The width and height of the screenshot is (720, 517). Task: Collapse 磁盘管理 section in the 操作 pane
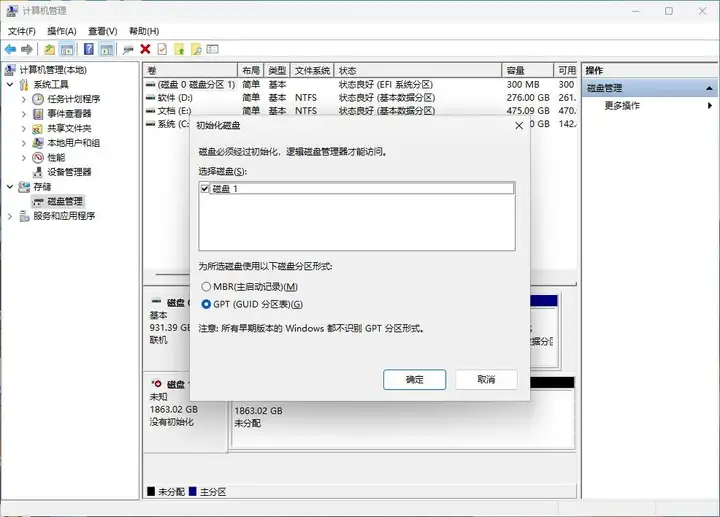coord(709,88)
